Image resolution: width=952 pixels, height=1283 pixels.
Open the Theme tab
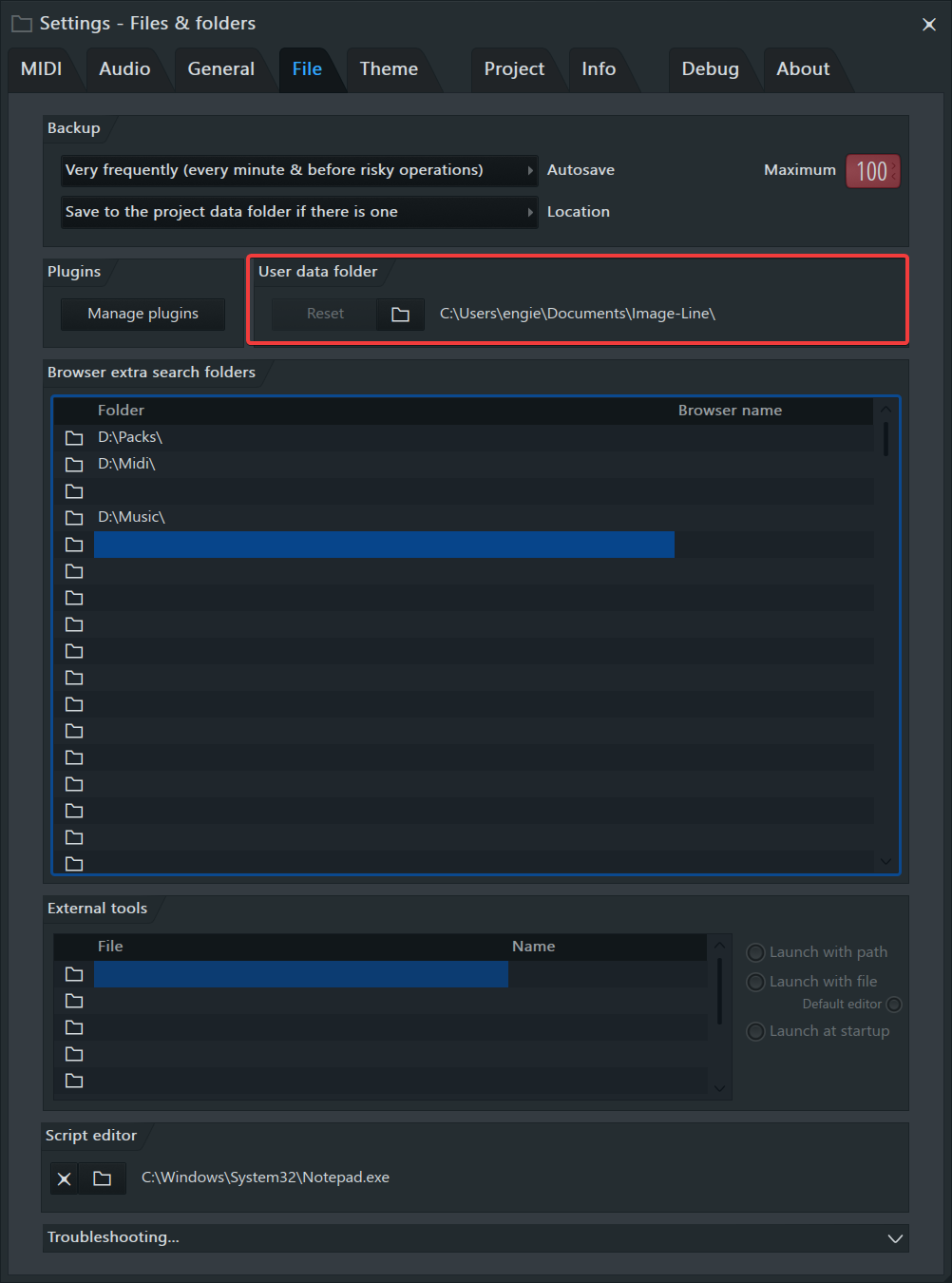pos(389,69)
